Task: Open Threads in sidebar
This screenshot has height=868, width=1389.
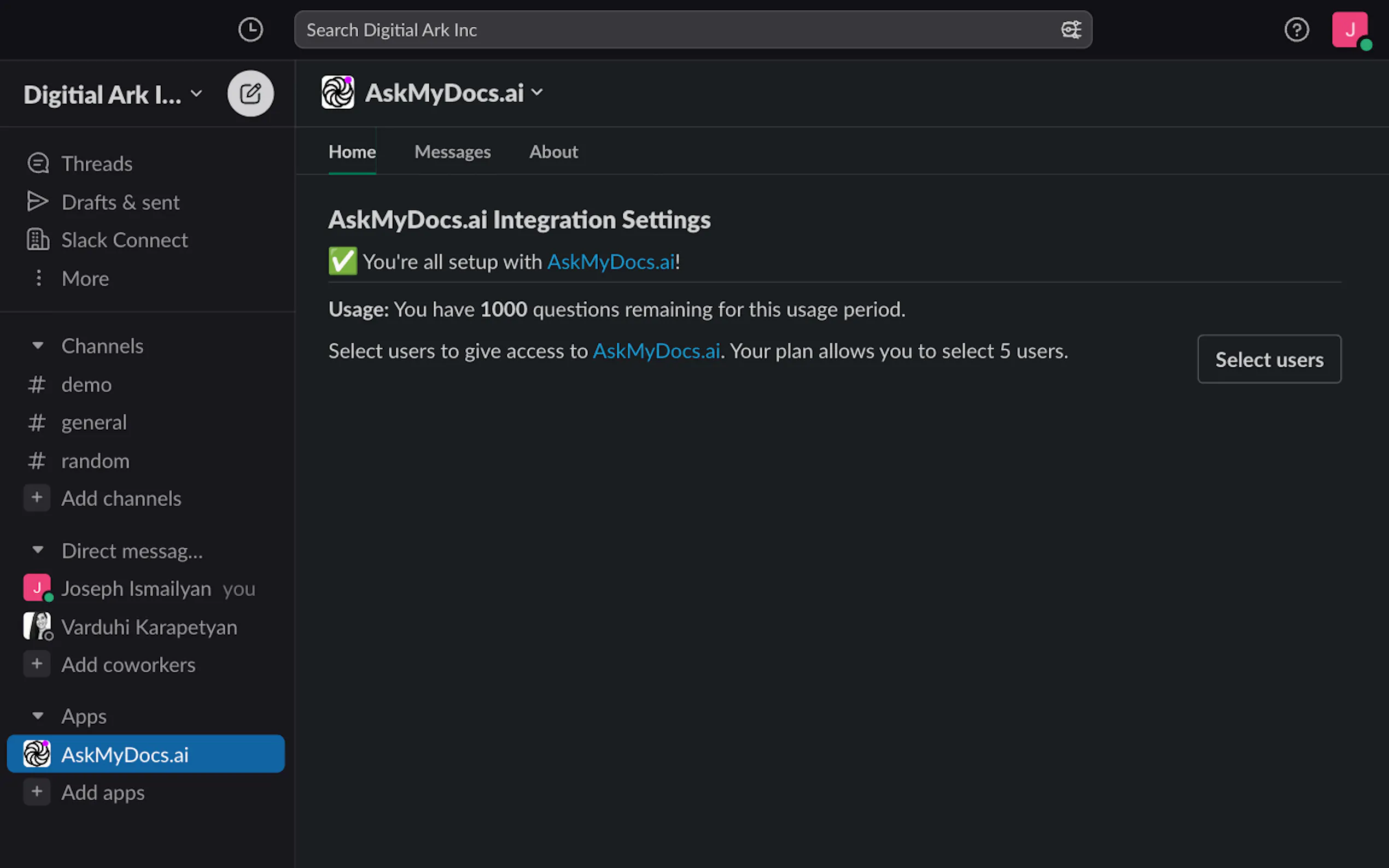Action: [x=96, y=163]
